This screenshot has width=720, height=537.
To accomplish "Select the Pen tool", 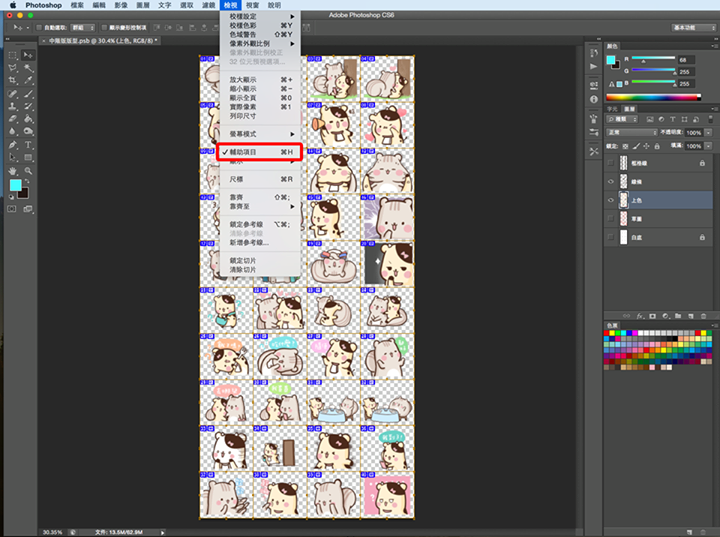I will click(x=12, y=145).
